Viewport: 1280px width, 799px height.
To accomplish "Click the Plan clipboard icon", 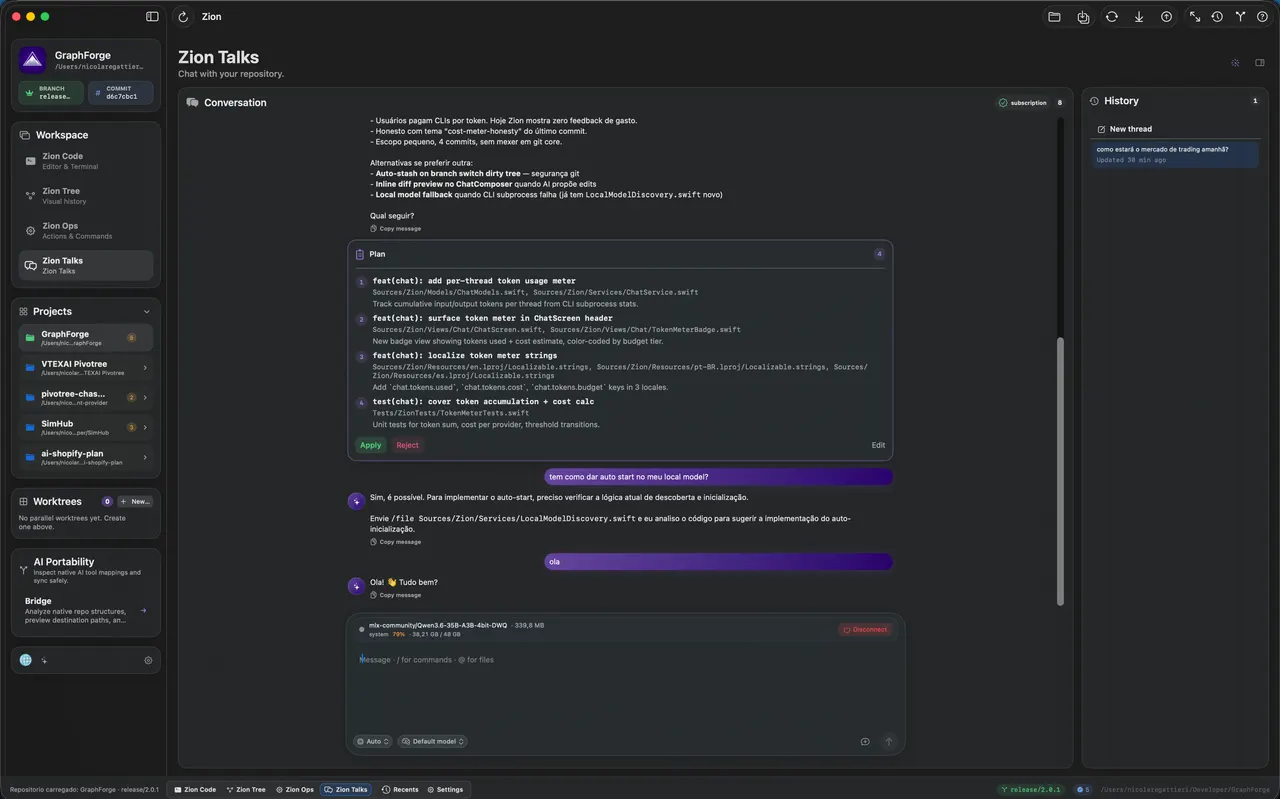I will (x=360, y=254).
